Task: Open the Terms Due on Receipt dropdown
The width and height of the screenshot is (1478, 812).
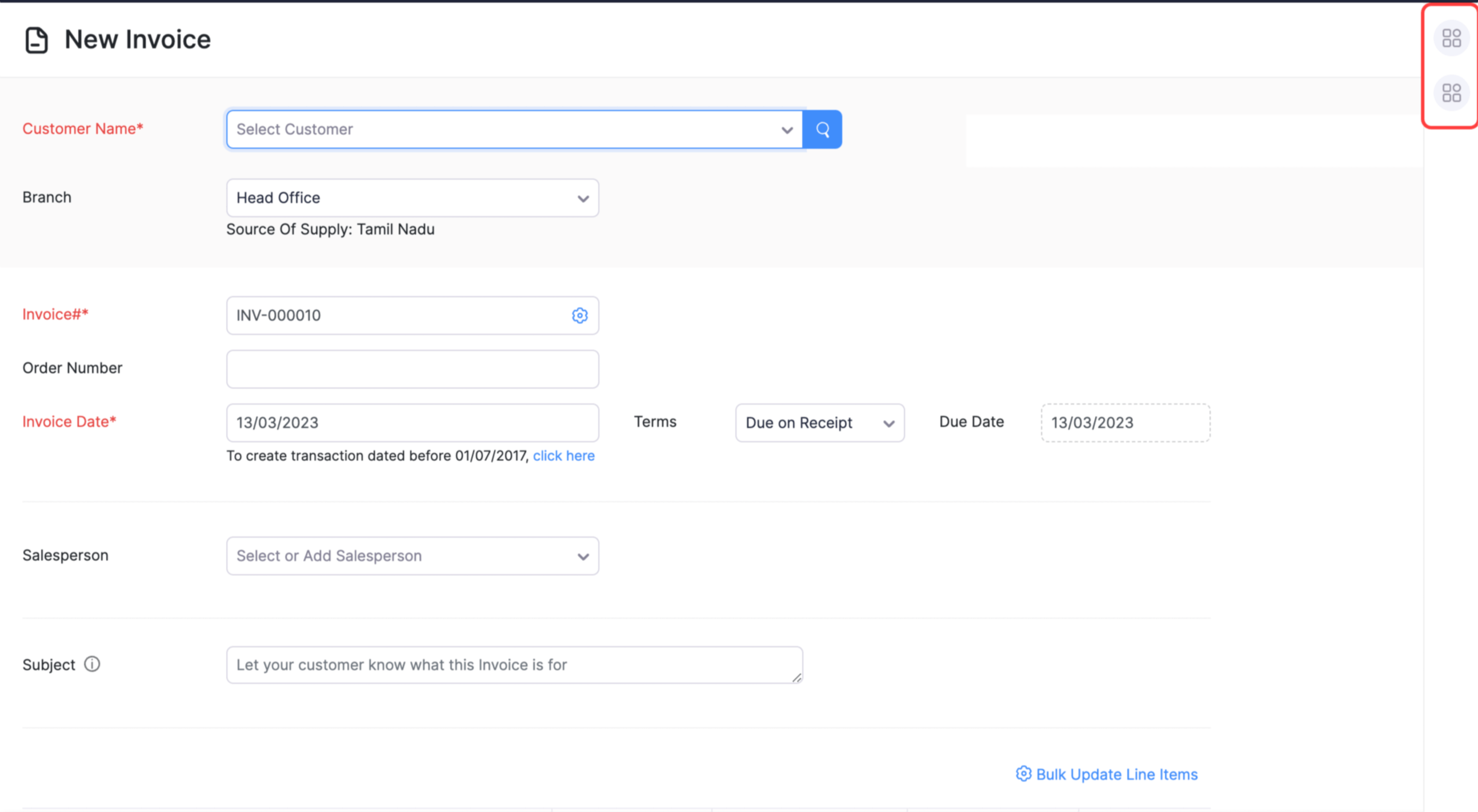Action: point(819,423)
